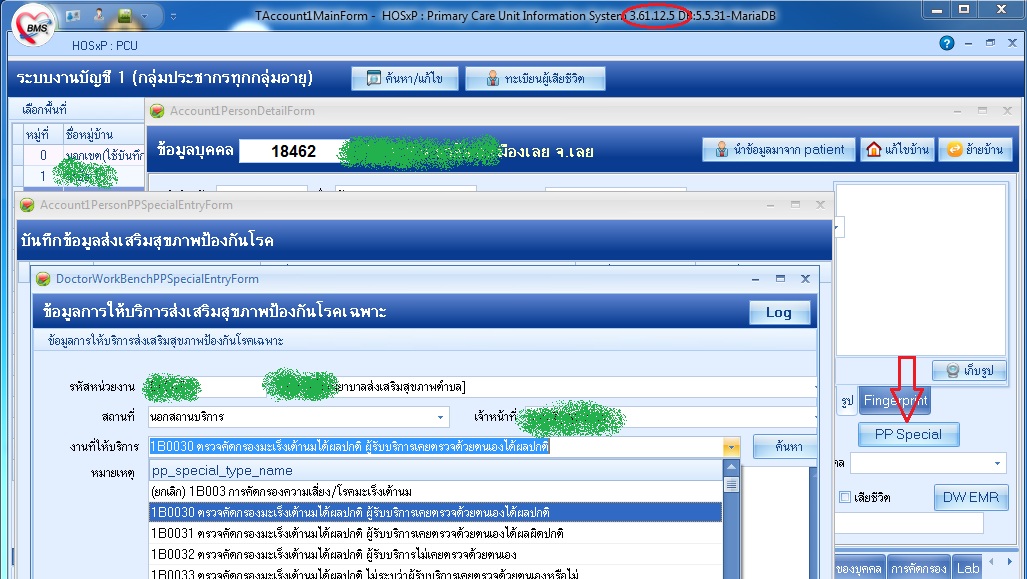Open the chevron dropdown beside toolbar icons
The image size is (1027, 579).
pyautogui.click(x=145, y=15)
